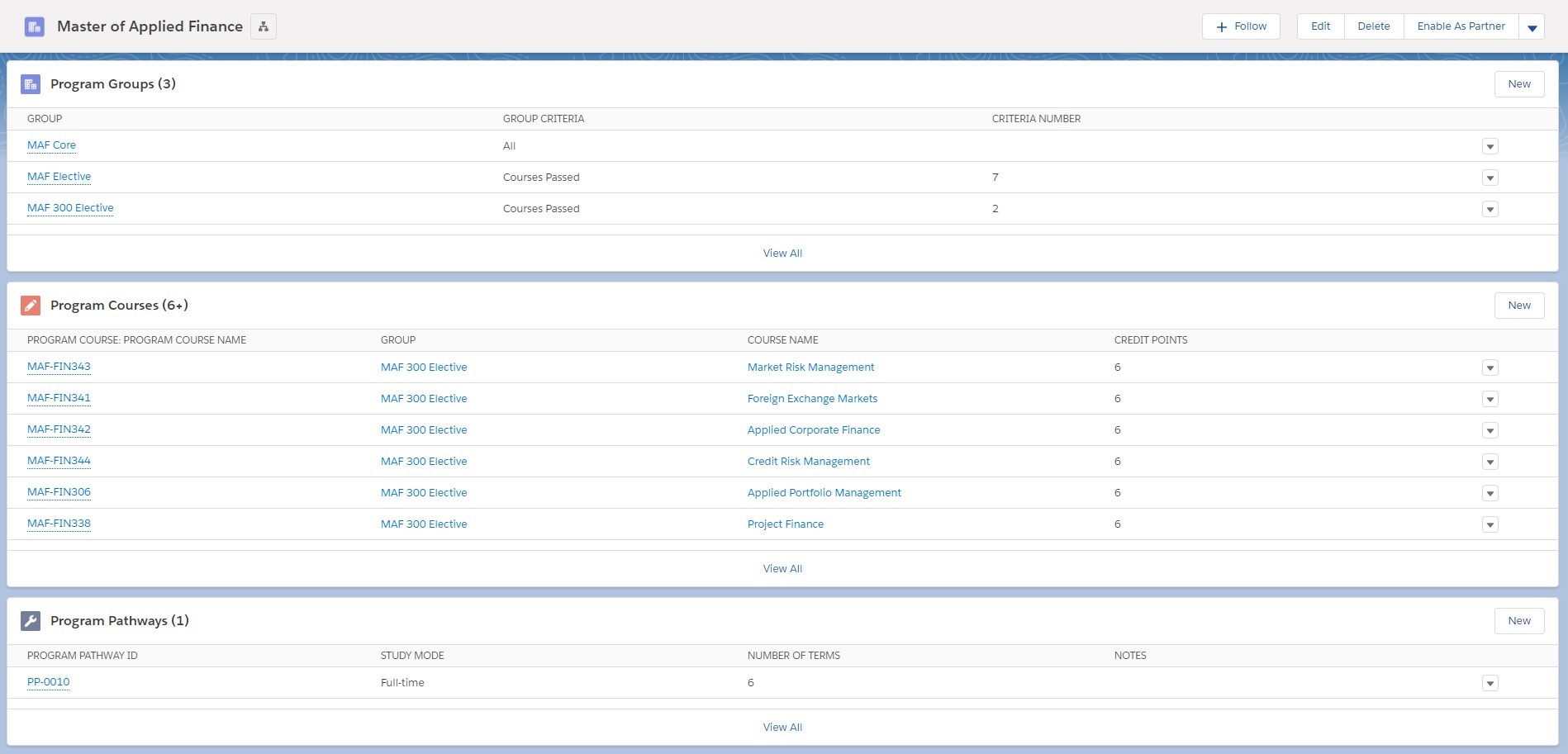View All Program Courses
Image resolution: width=1568 pixels, height=754 pixels.
782,569
